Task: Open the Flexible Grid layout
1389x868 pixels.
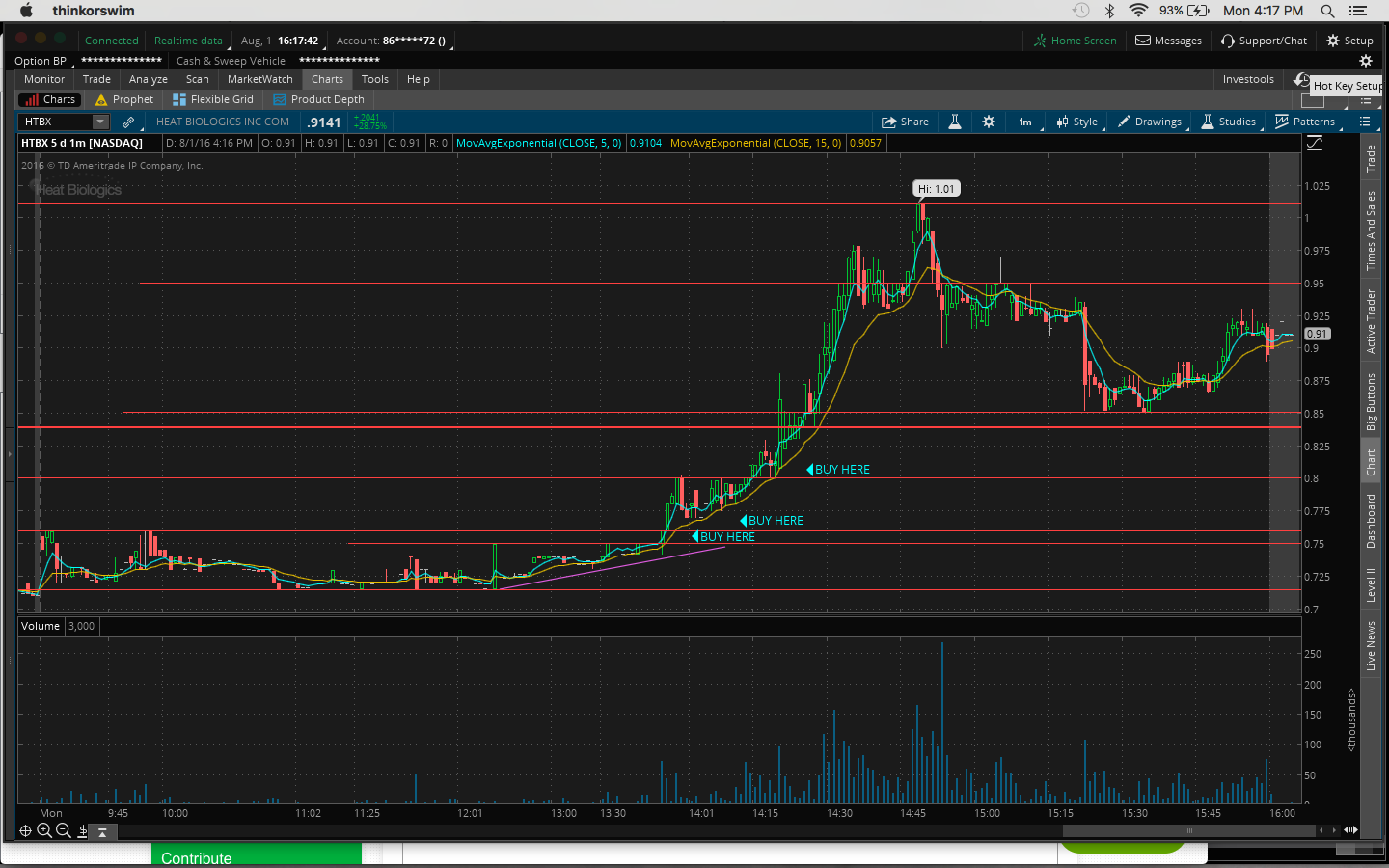Action: (x=212, y=99)
